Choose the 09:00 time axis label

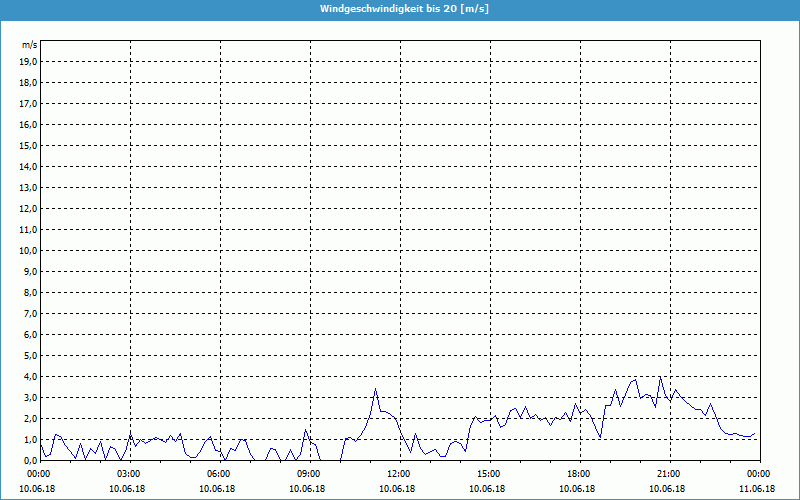click(x=308, y=474)
